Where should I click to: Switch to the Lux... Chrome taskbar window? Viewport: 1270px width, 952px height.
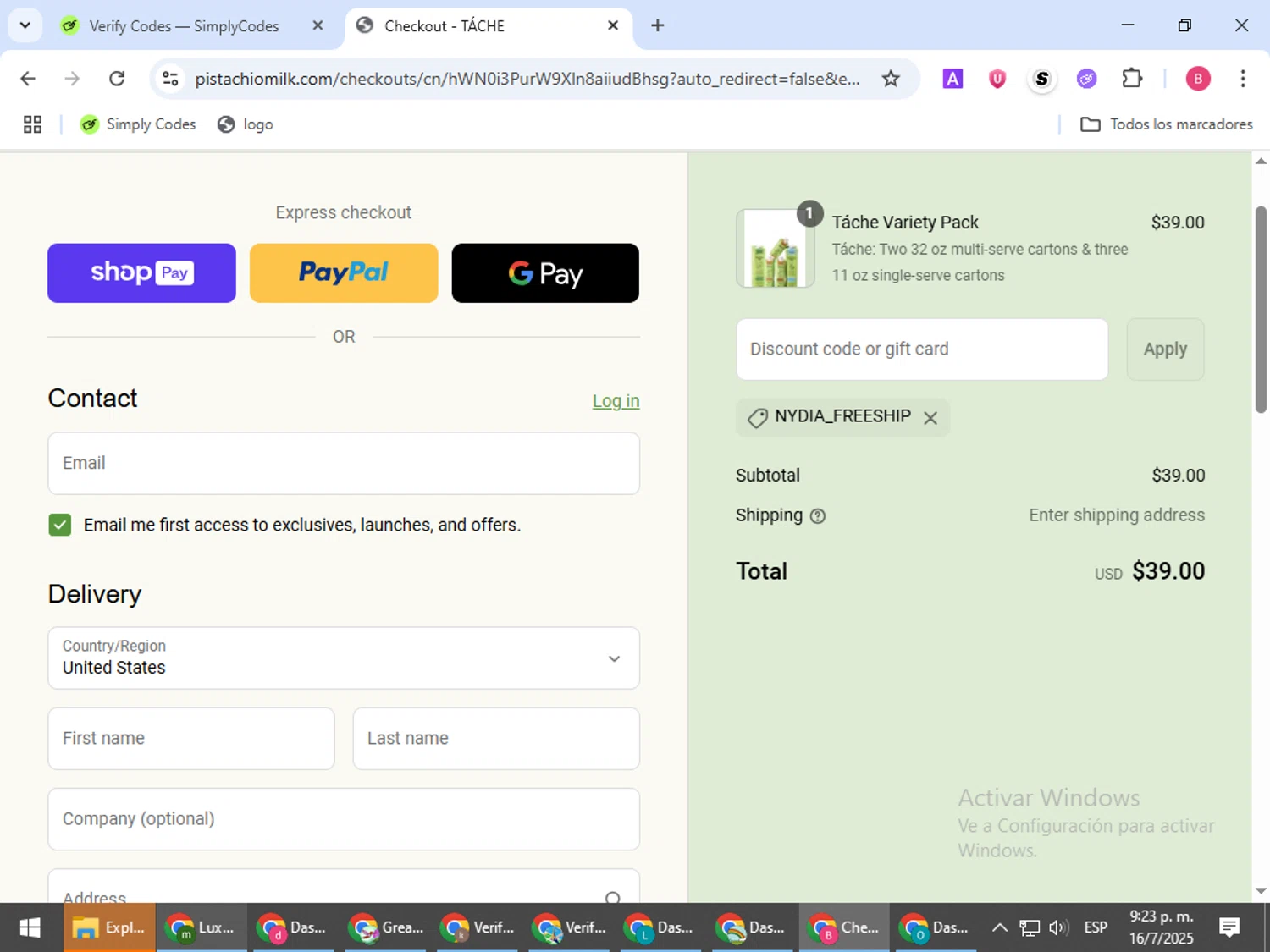point(202,927)
